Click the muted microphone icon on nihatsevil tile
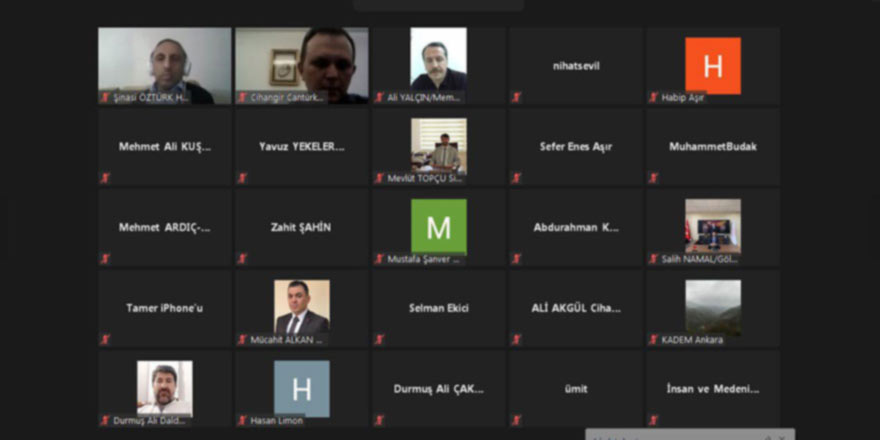Image resolution: width=880 pixels, height=440 pixels. point(516,98)
